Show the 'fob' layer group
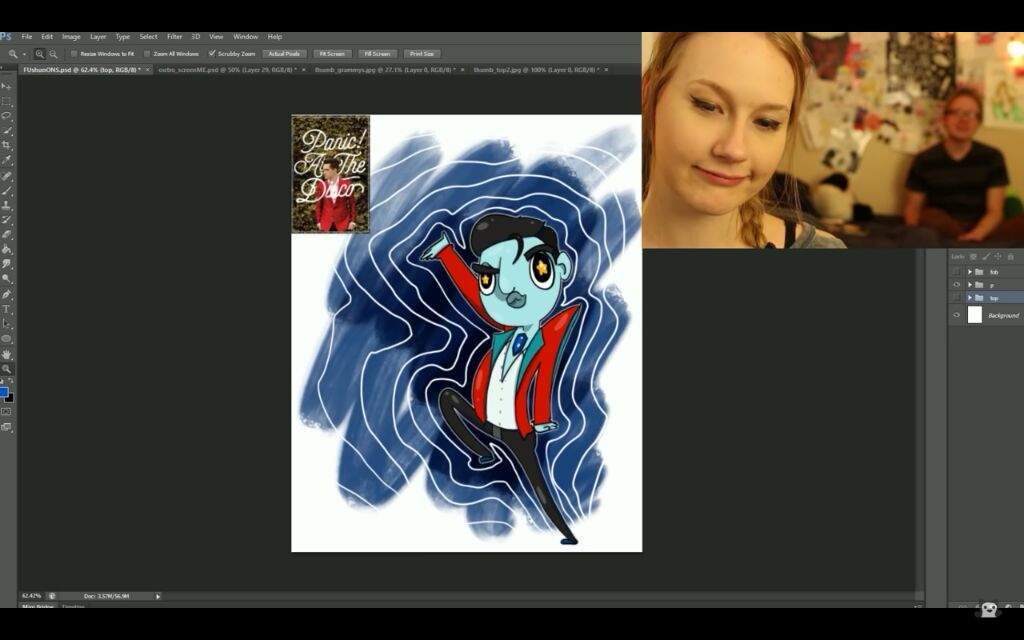 click(957, 272)
